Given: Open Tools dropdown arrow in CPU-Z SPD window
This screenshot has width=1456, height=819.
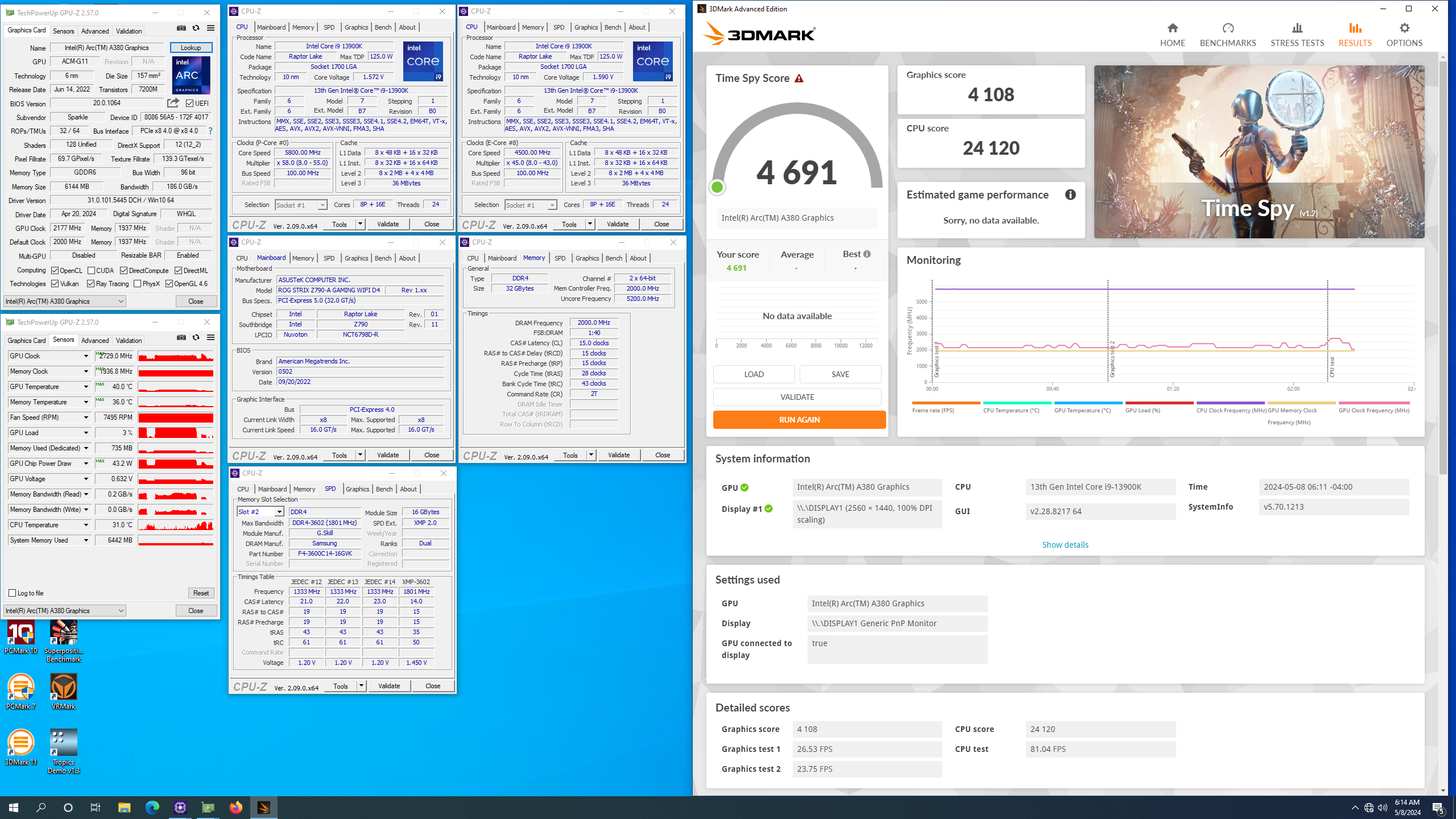Looking at the screenshot, I should 361,686.
